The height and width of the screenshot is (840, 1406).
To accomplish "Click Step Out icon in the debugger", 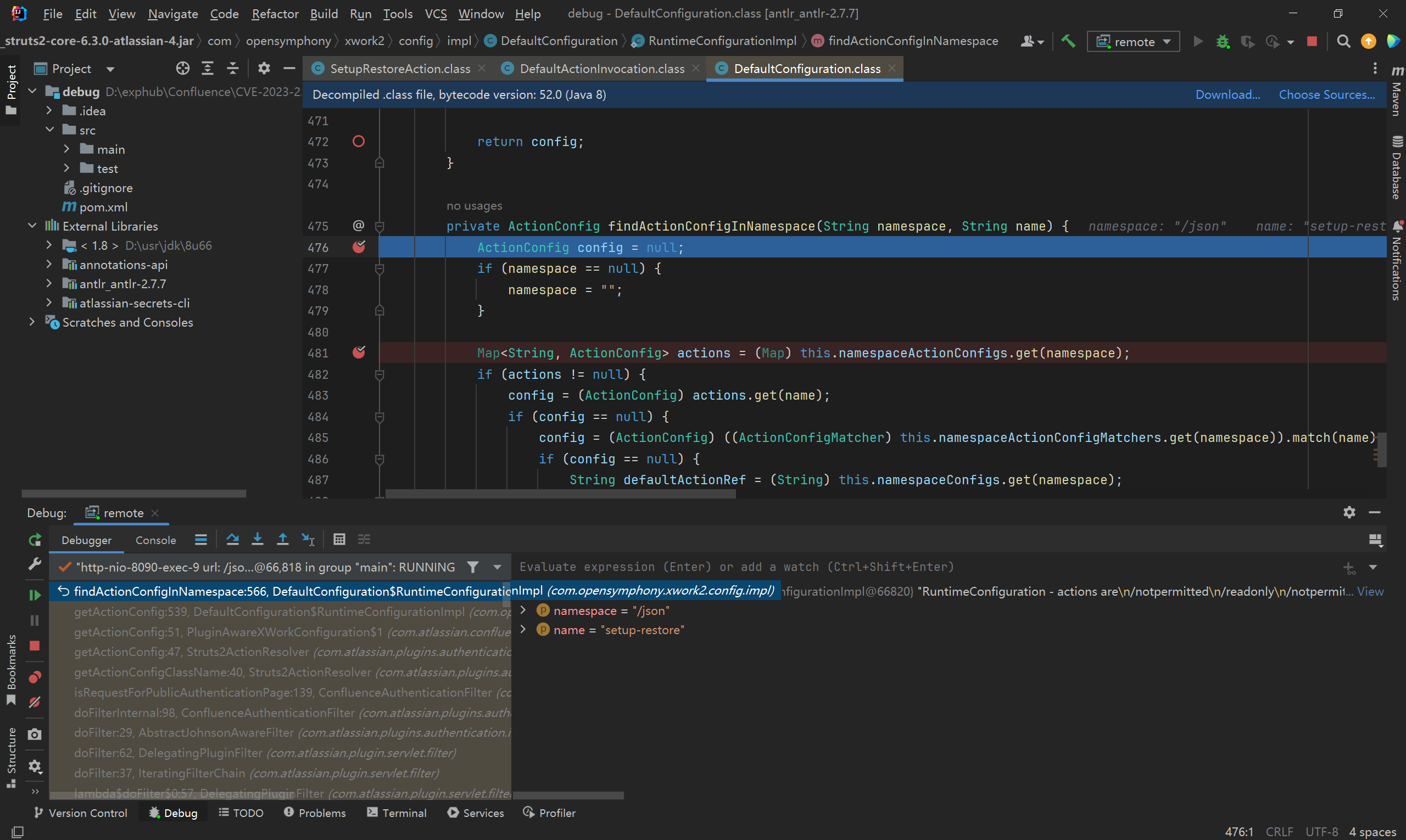I will pyautogui.click(x=282, y=540).
